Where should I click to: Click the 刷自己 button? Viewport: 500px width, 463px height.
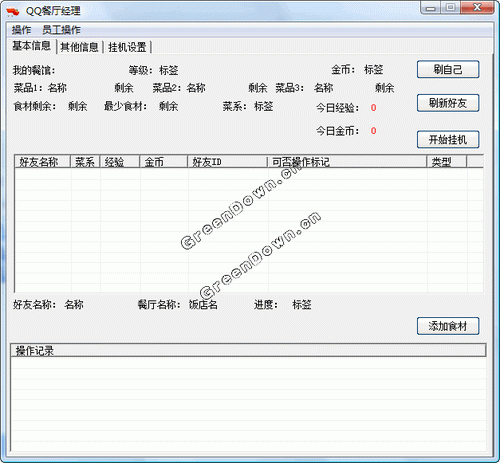(x=448, y=69)
